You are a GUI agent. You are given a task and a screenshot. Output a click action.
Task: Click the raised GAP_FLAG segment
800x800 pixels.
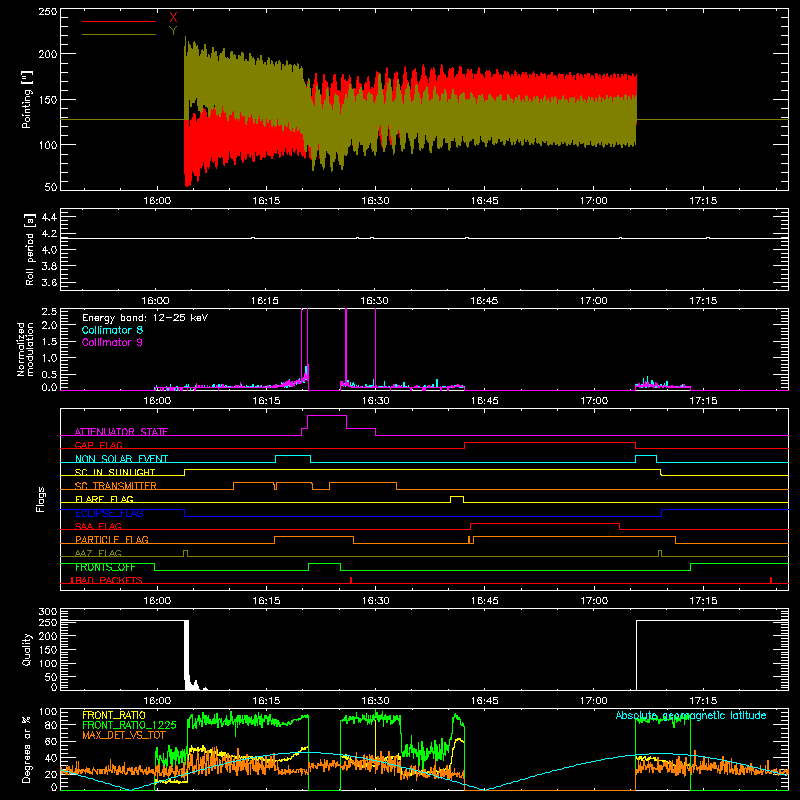coord(550,443)
